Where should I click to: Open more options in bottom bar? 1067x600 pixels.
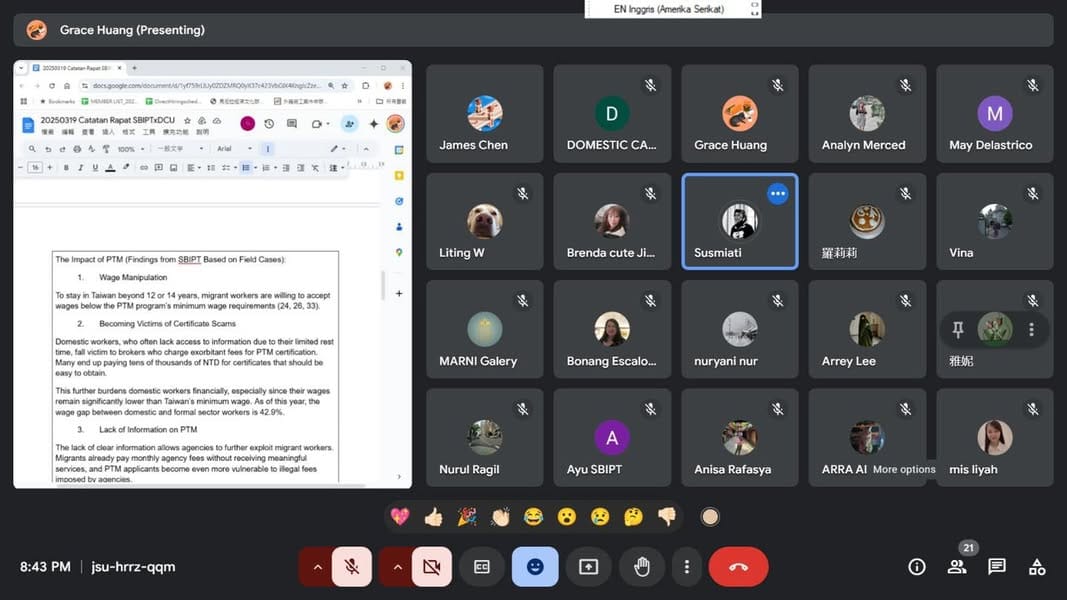(687, 566)
